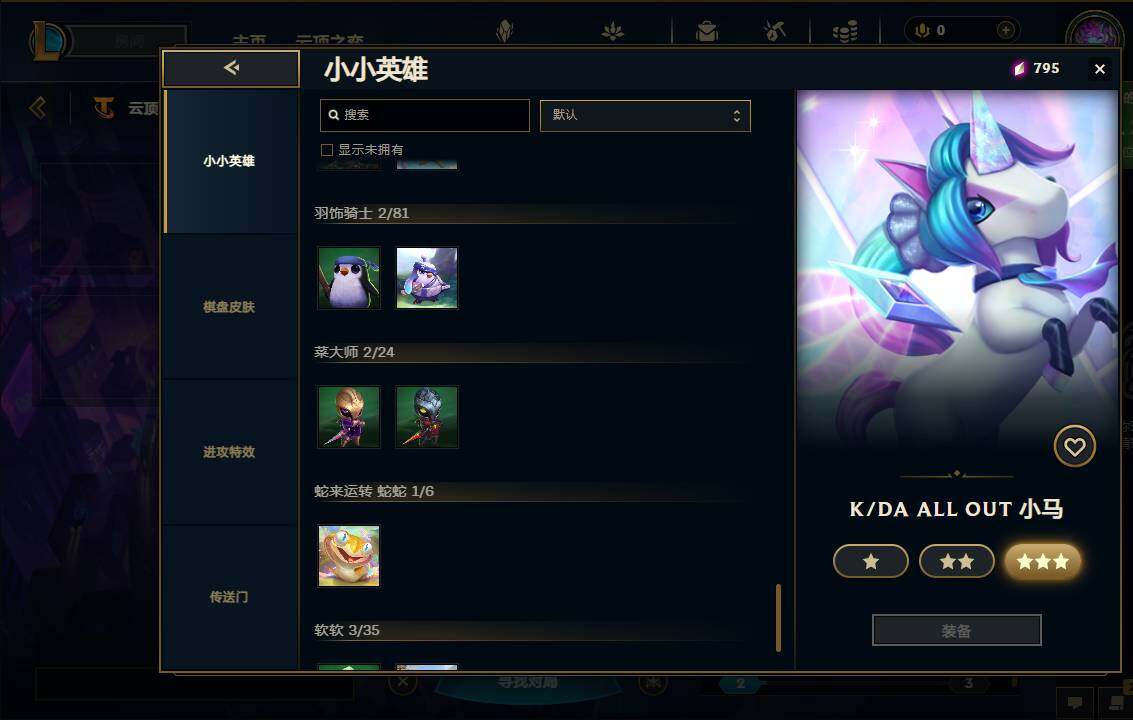This screenshot has width=1133, height=720.
Task: Choose the gold-masked 菜大师 little legend
Action: 349,417
